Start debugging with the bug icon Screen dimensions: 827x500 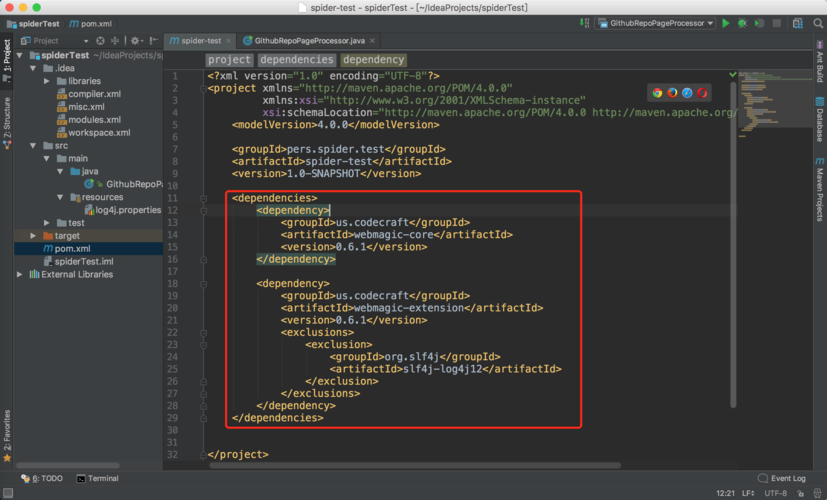743,23
